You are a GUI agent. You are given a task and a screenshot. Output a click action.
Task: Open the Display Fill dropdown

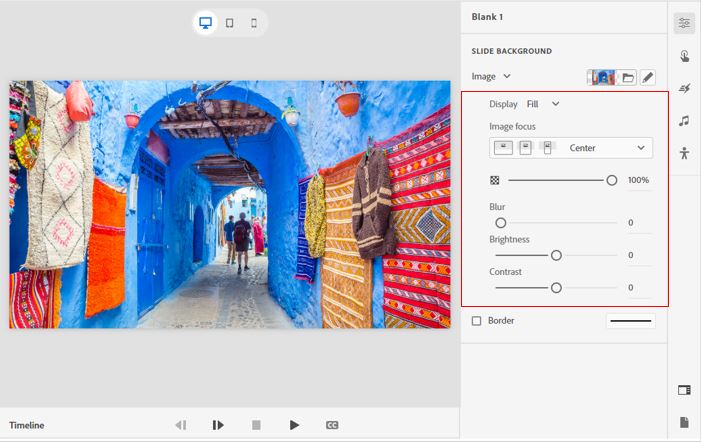click(543, 104)
